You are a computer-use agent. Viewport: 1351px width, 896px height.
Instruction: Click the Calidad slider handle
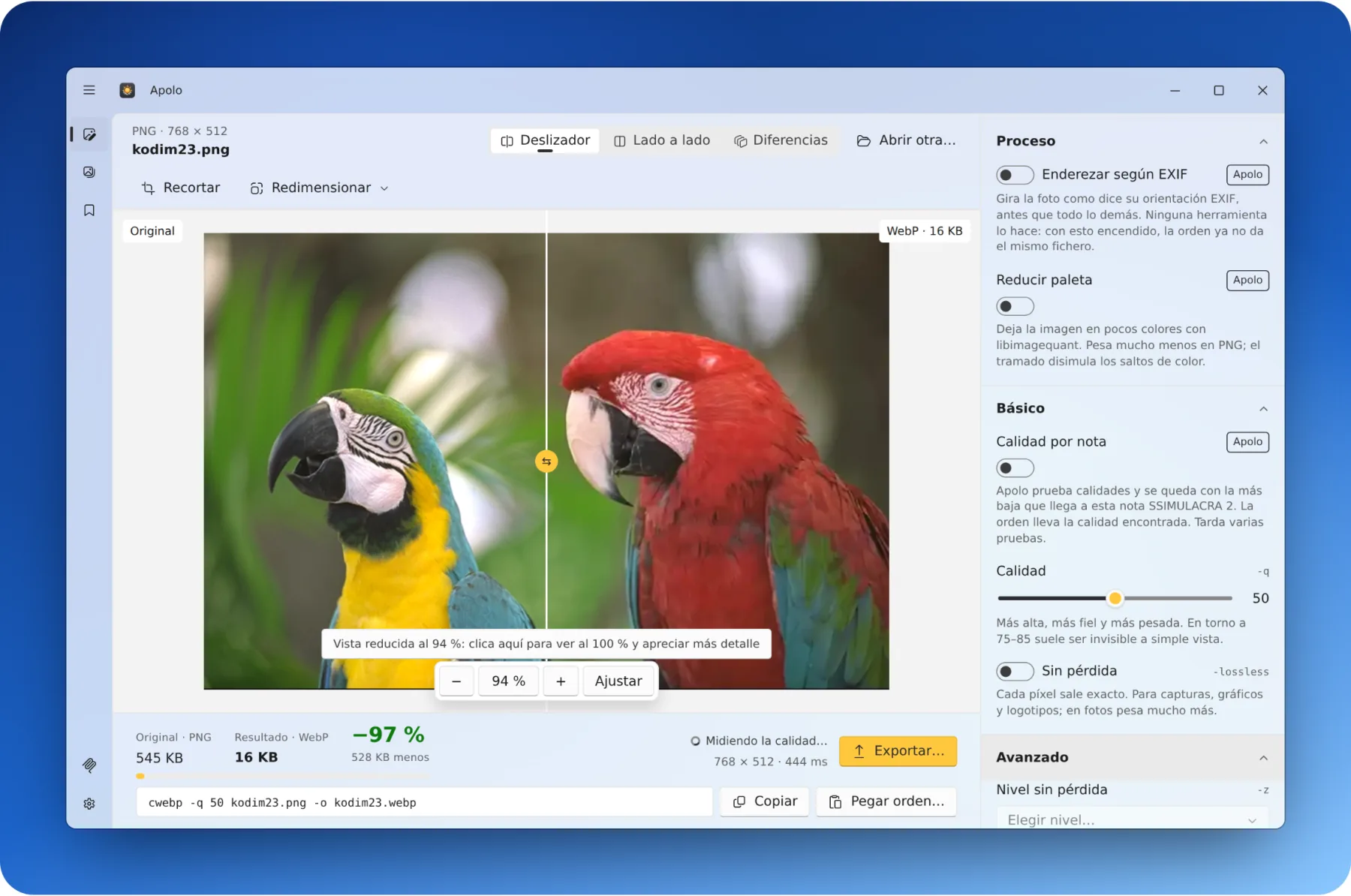(x=1115, y=598)
